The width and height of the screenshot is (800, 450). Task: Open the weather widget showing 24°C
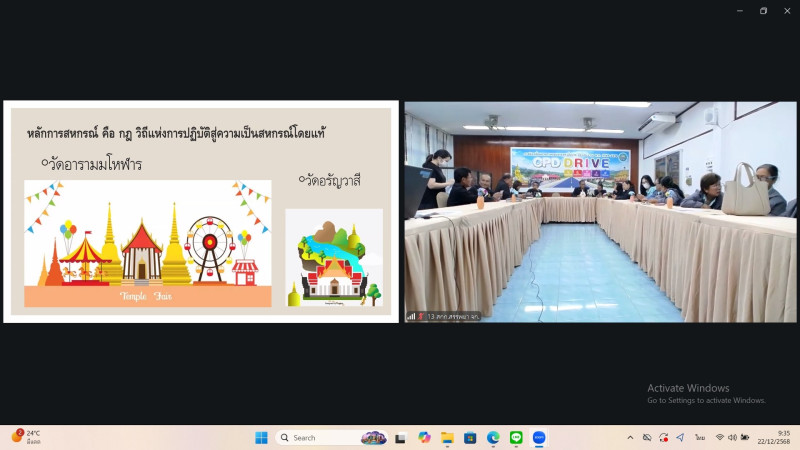click(27, 437)
